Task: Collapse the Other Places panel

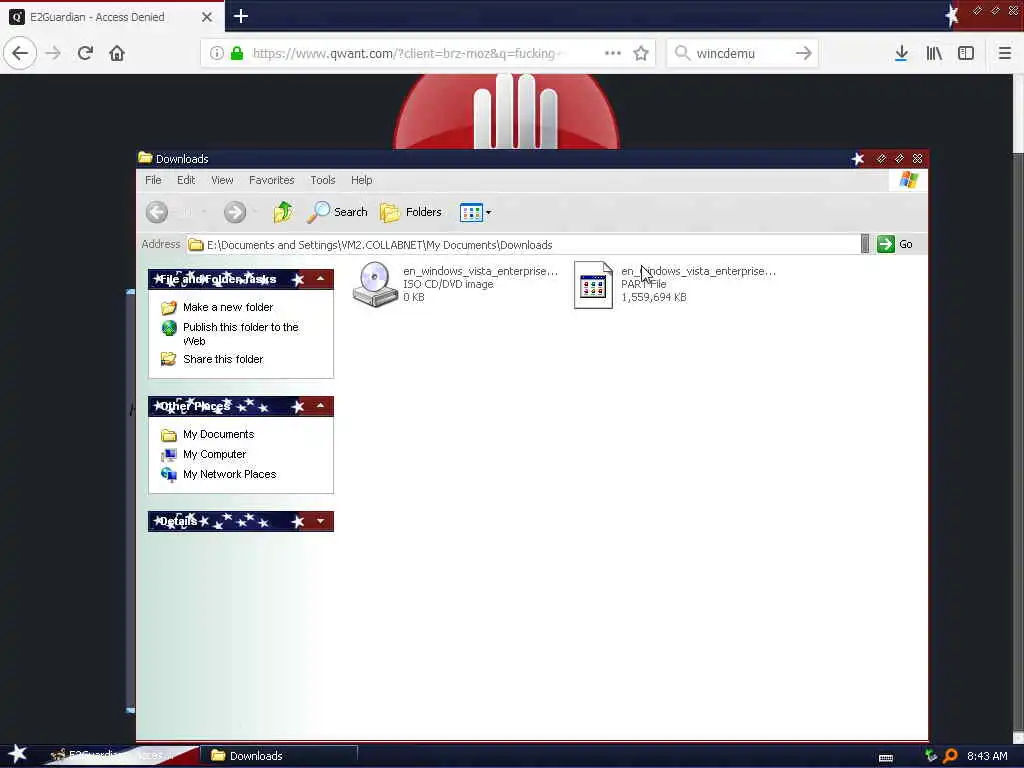Action: [x=321, y=406]
